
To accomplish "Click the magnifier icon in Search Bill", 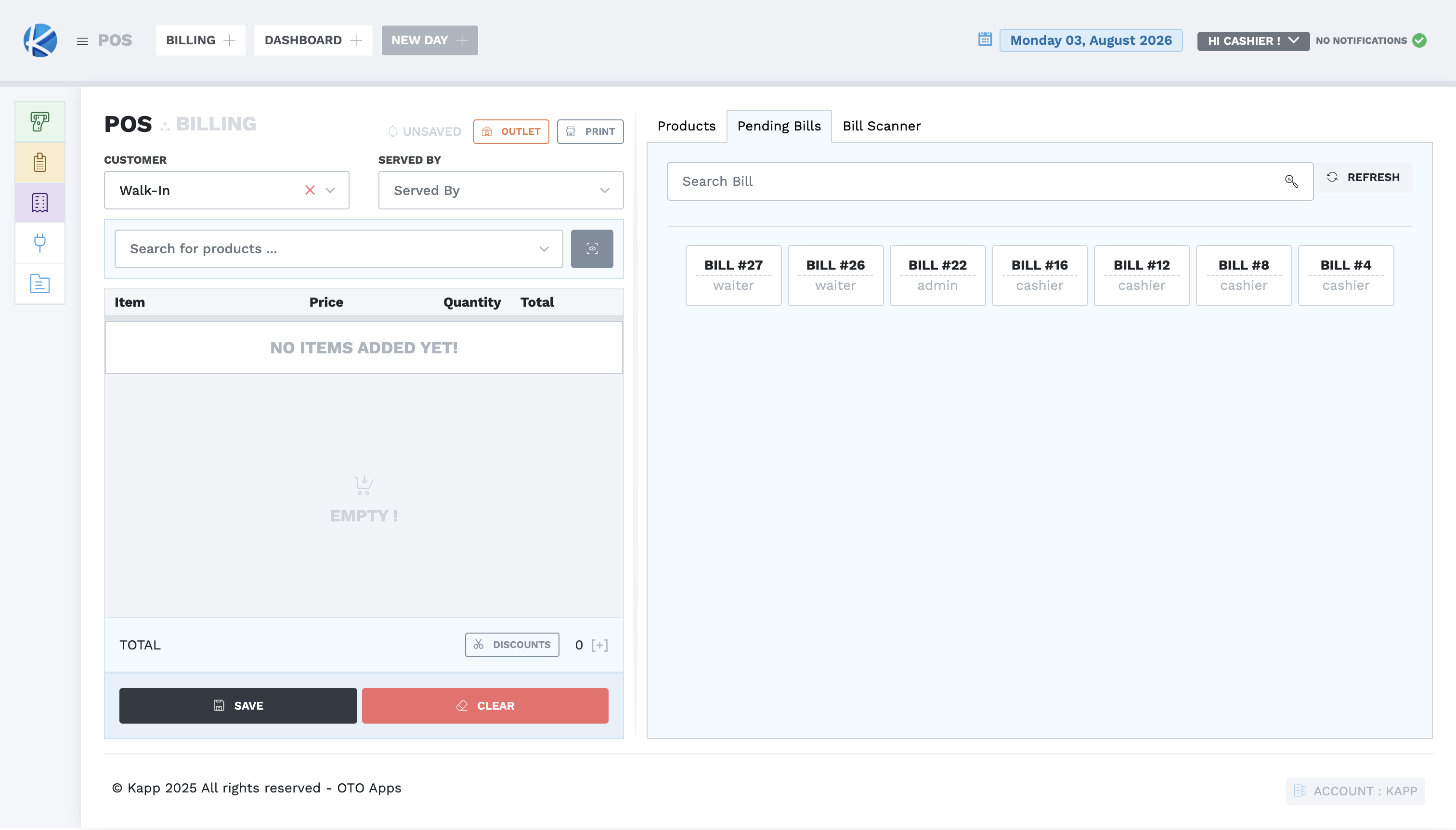I will pyautogui.click(x=1291, y=182).
